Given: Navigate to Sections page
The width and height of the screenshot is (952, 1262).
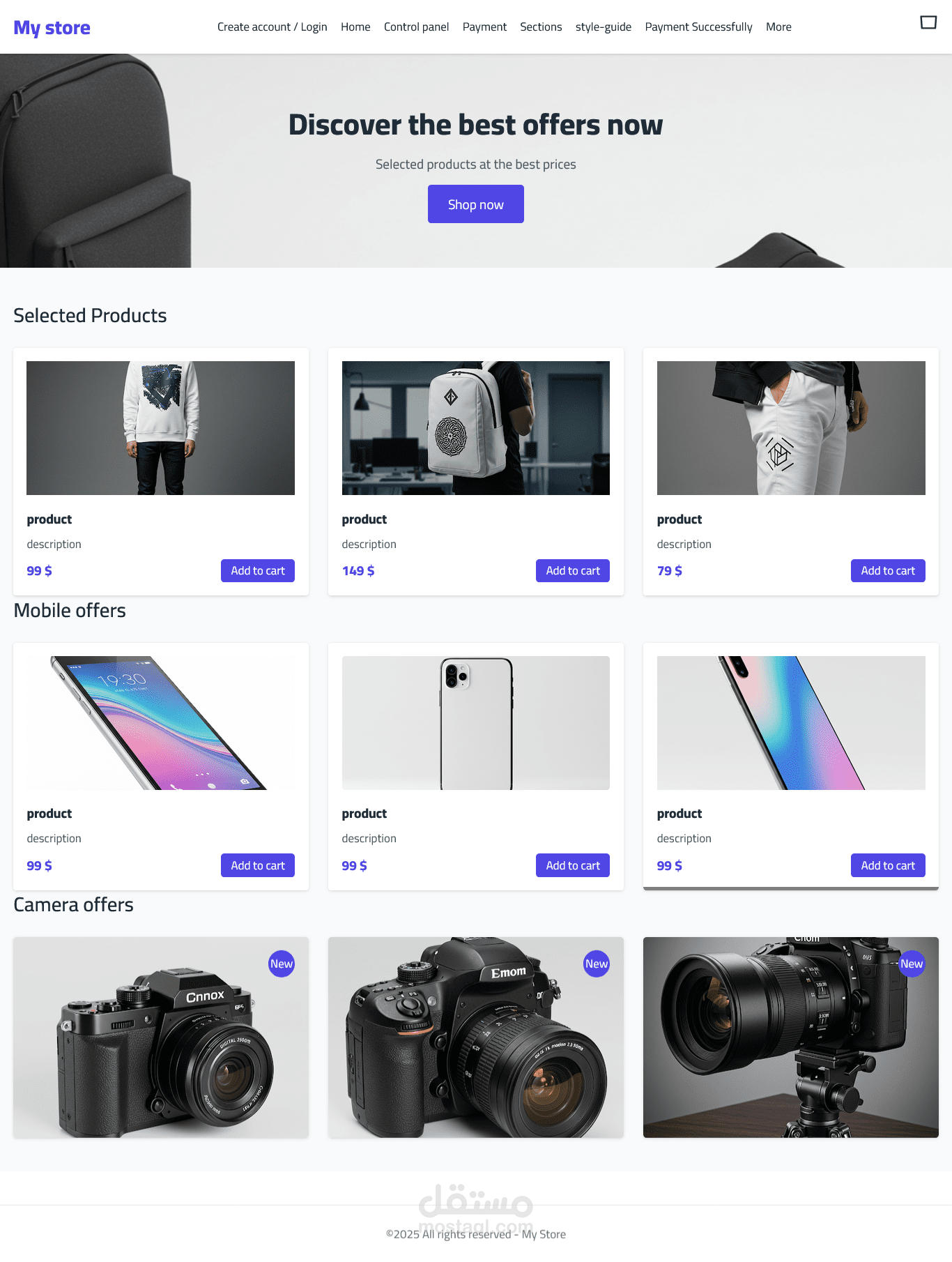Looking at the screenshot, I should click(541, 26).
